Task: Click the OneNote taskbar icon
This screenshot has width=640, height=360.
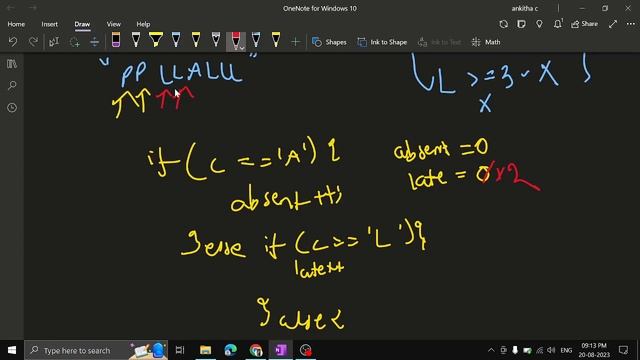Action: click(x=281, y=350)
